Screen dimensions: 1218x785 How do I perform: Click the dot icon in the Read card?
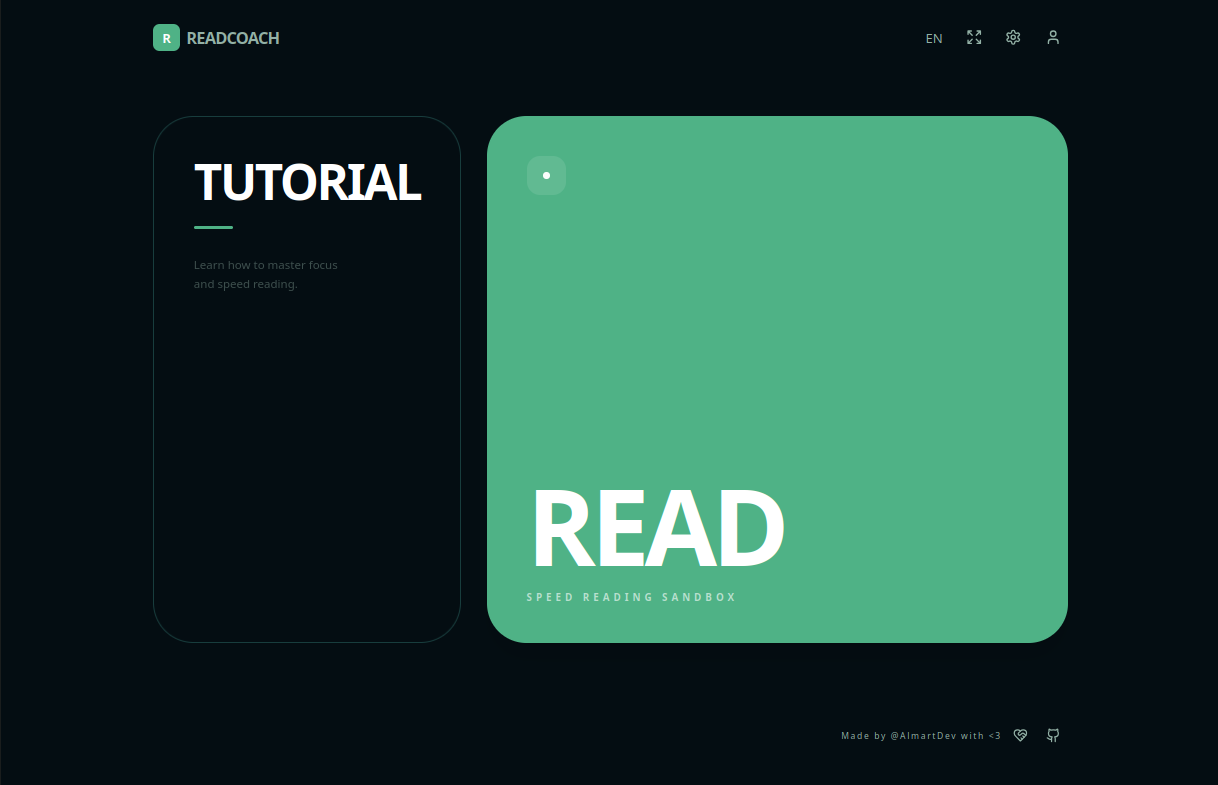546,176
